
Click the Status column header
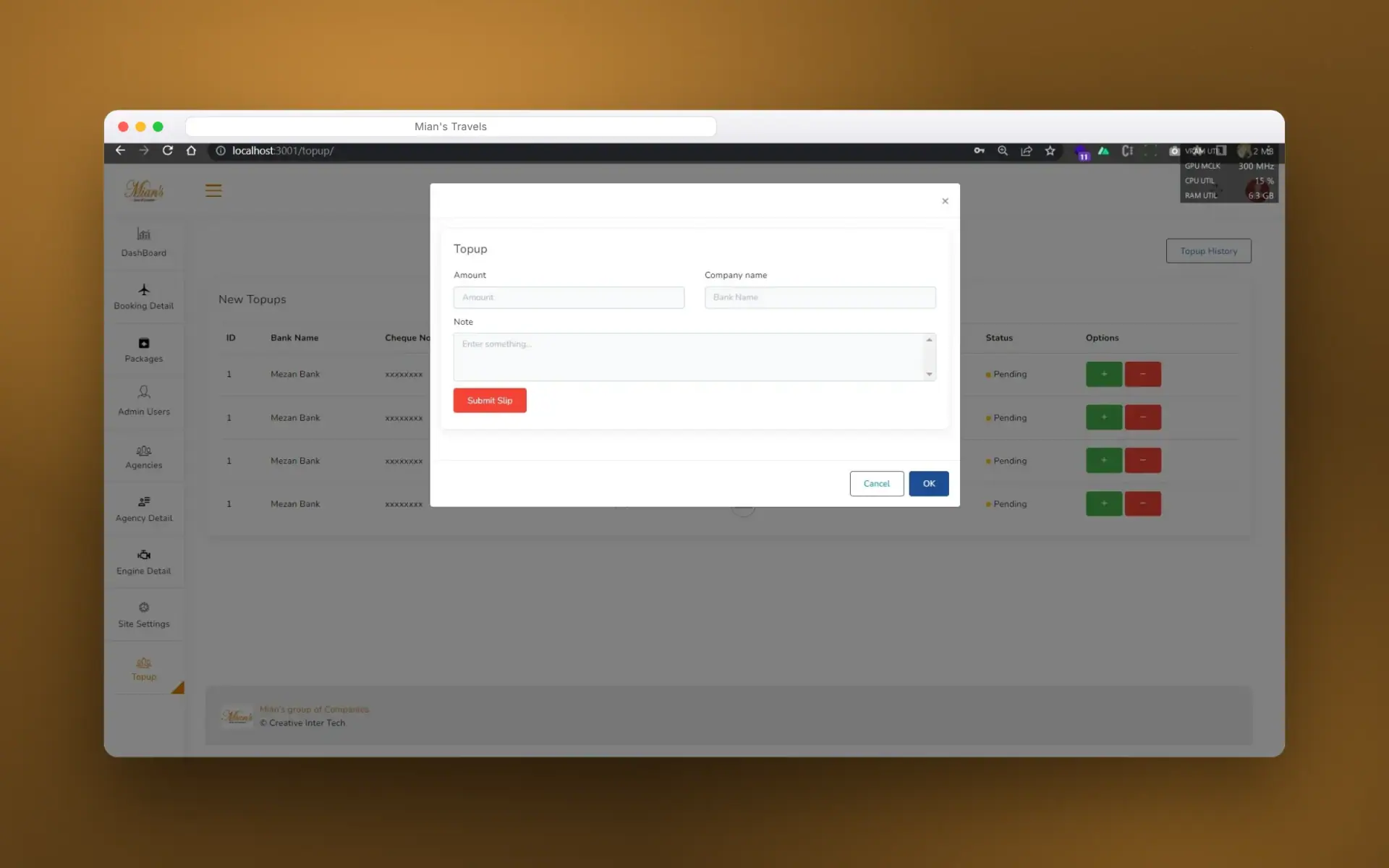(x=999, y=338)
